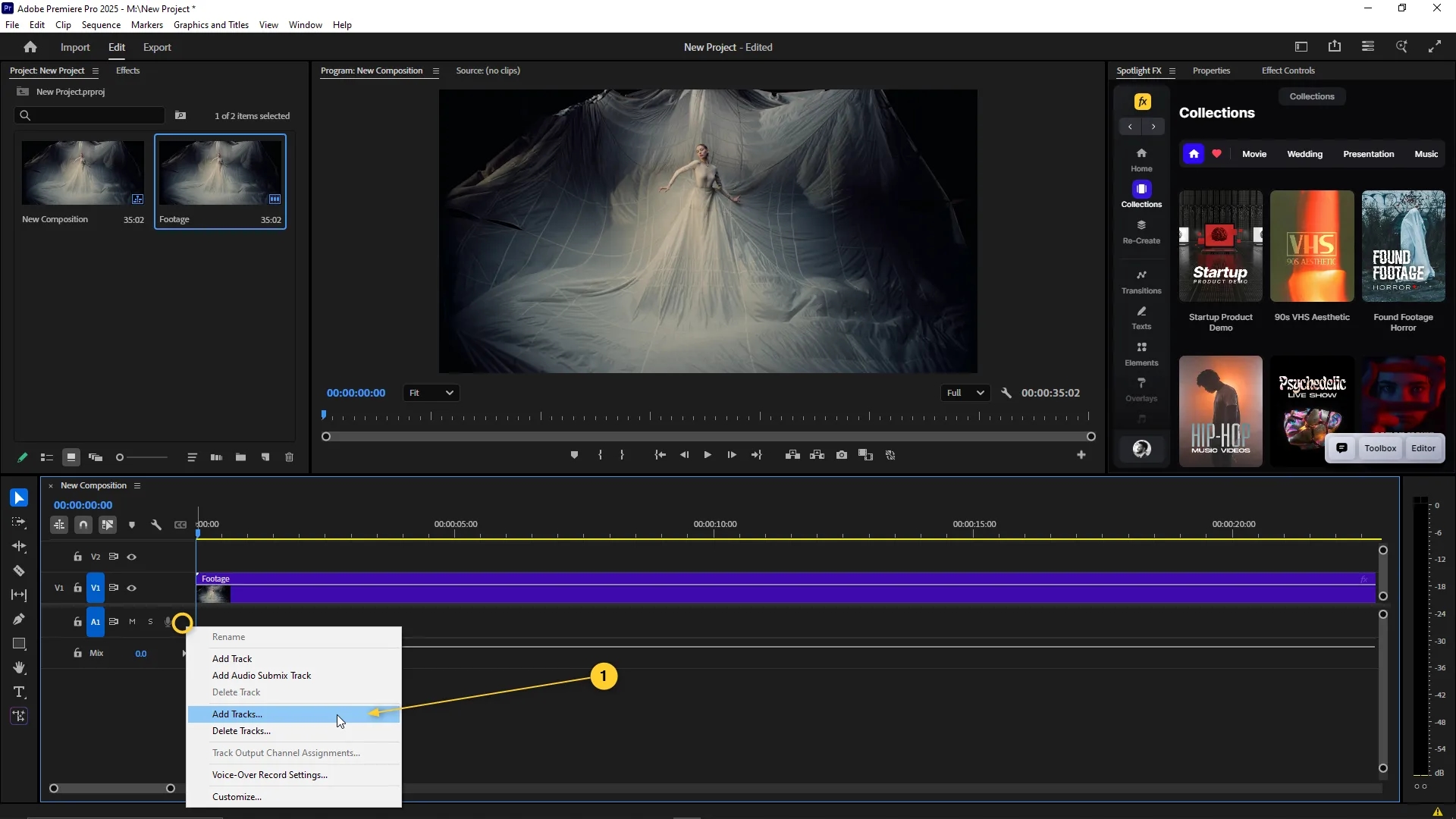The image size is (1456, 819).
Task: Select the Slip tool
Action: click(x=19, y=595)
